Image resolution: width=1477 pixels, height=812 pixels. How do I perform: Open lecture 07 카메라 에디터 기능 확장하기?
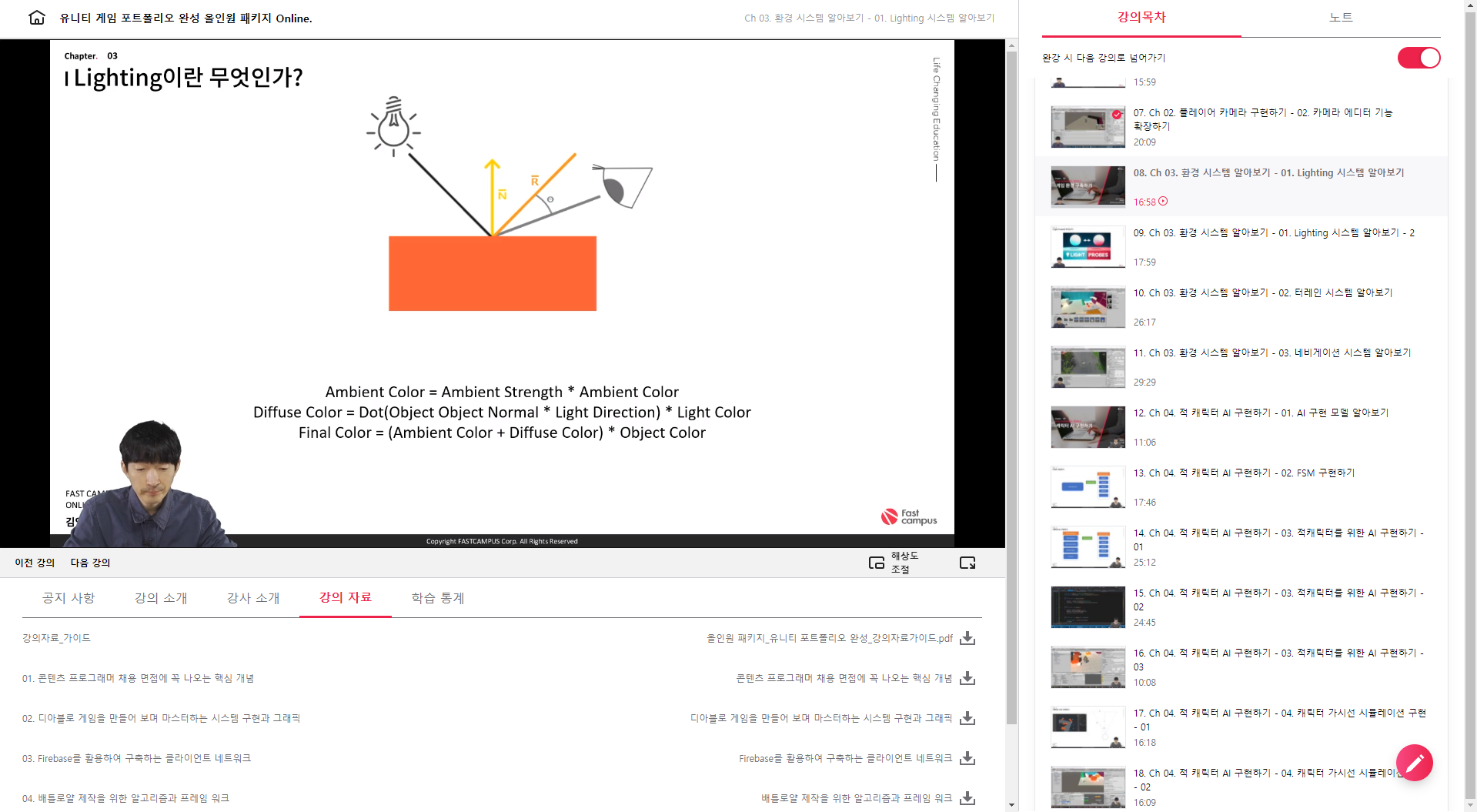[x=1241, y=127]
